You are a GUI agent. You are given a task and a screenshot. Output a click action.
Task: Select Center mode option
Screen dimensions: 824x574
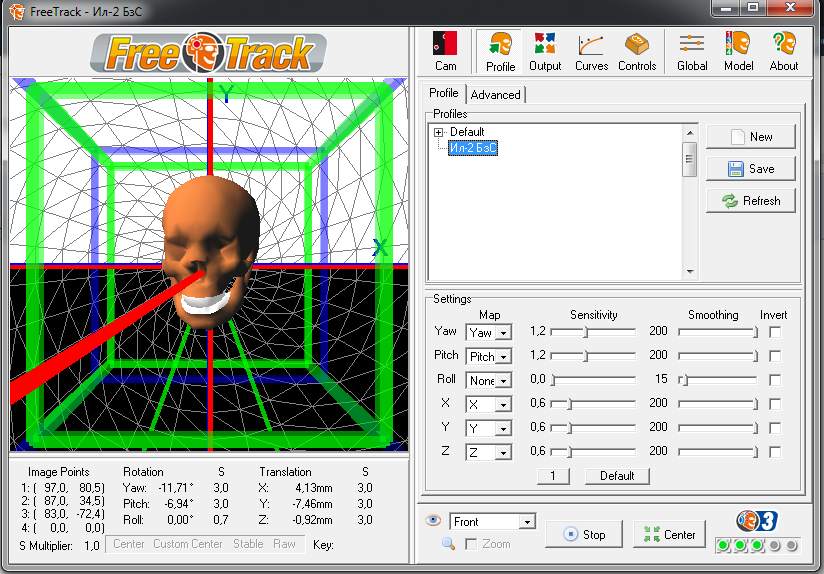coord(129,544)
